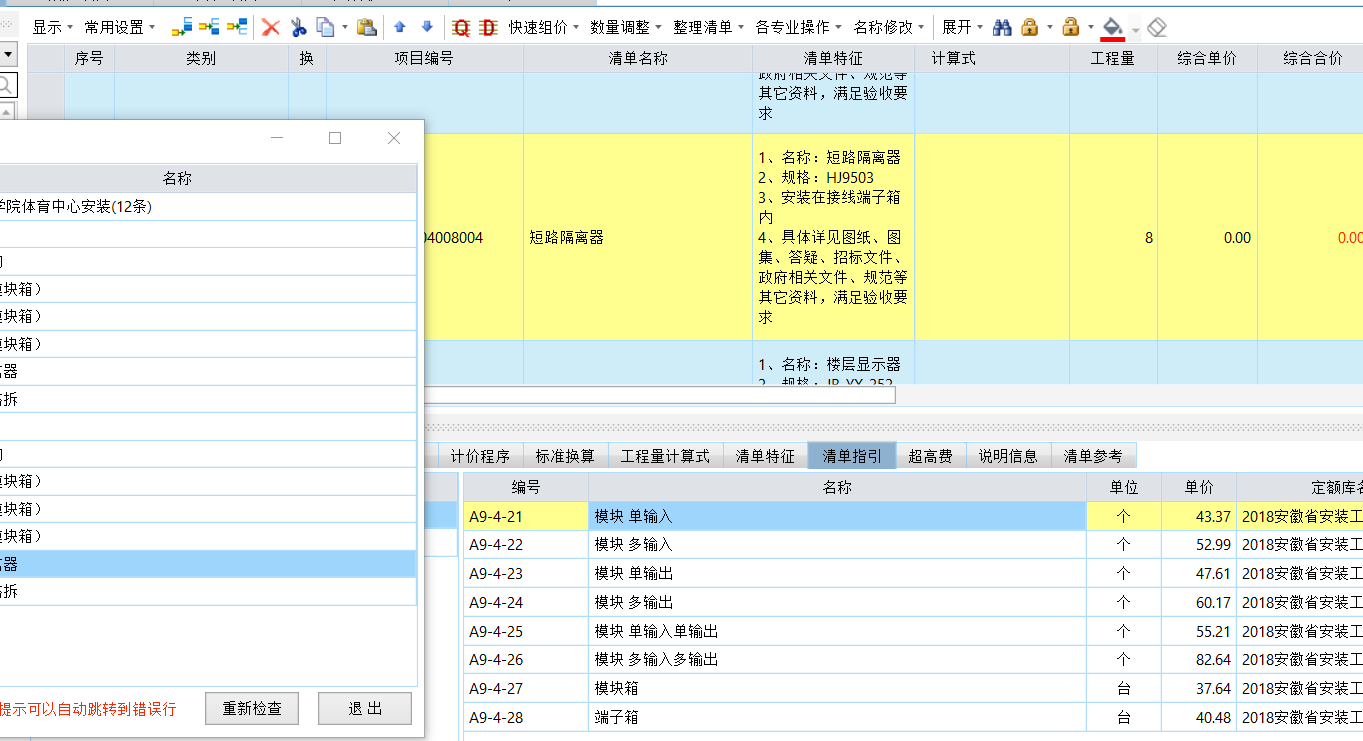Expand the 快速组价 menu
This screenshot has width=1363, height=741.
pos(543,27)
